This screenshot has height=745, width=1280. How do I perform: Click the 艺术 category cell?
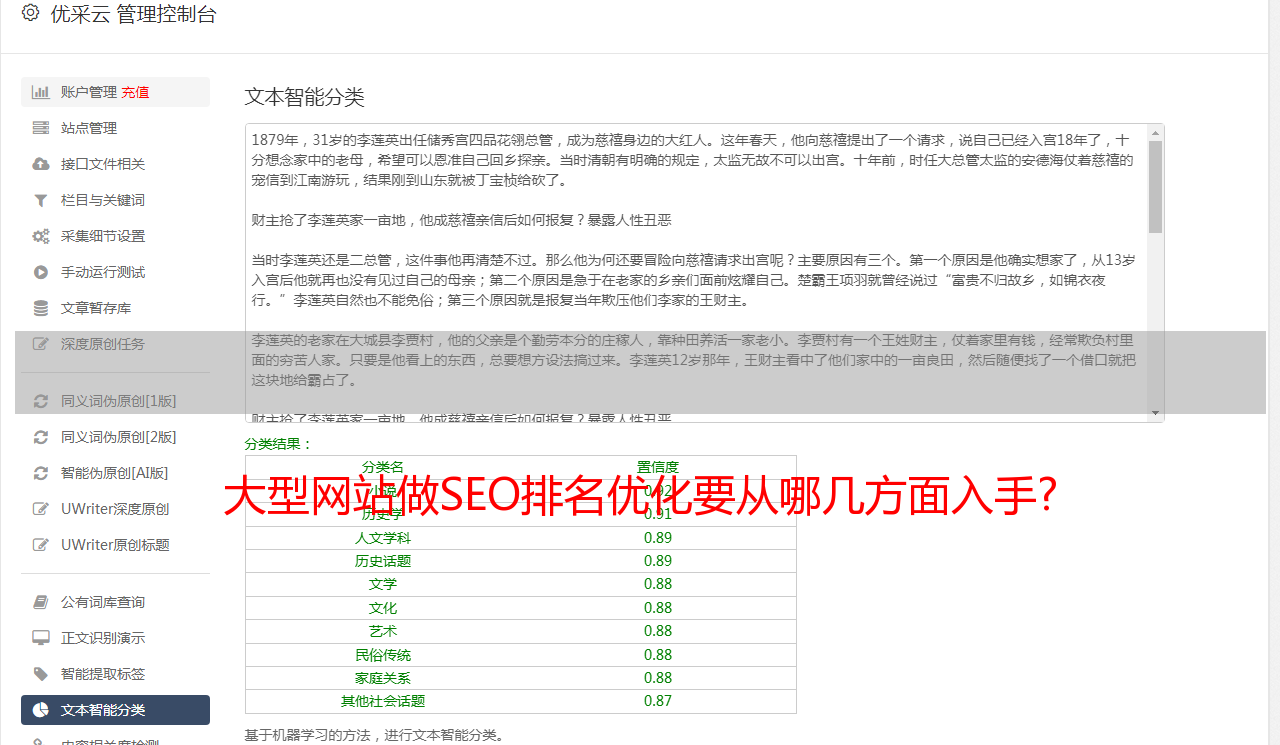[383, 631]
